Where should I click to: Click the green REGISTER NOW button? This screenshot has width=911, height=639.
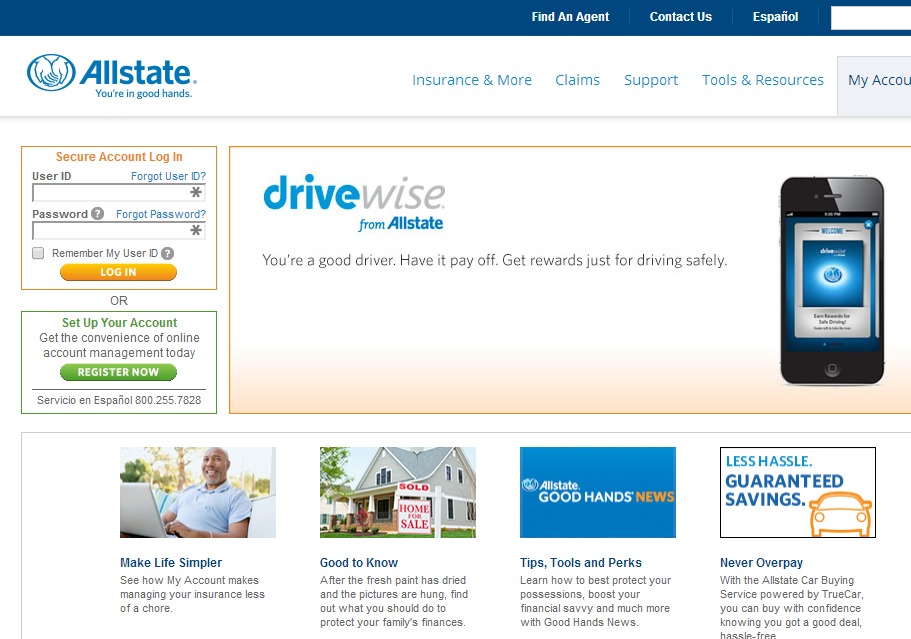(x=119, y=372)
